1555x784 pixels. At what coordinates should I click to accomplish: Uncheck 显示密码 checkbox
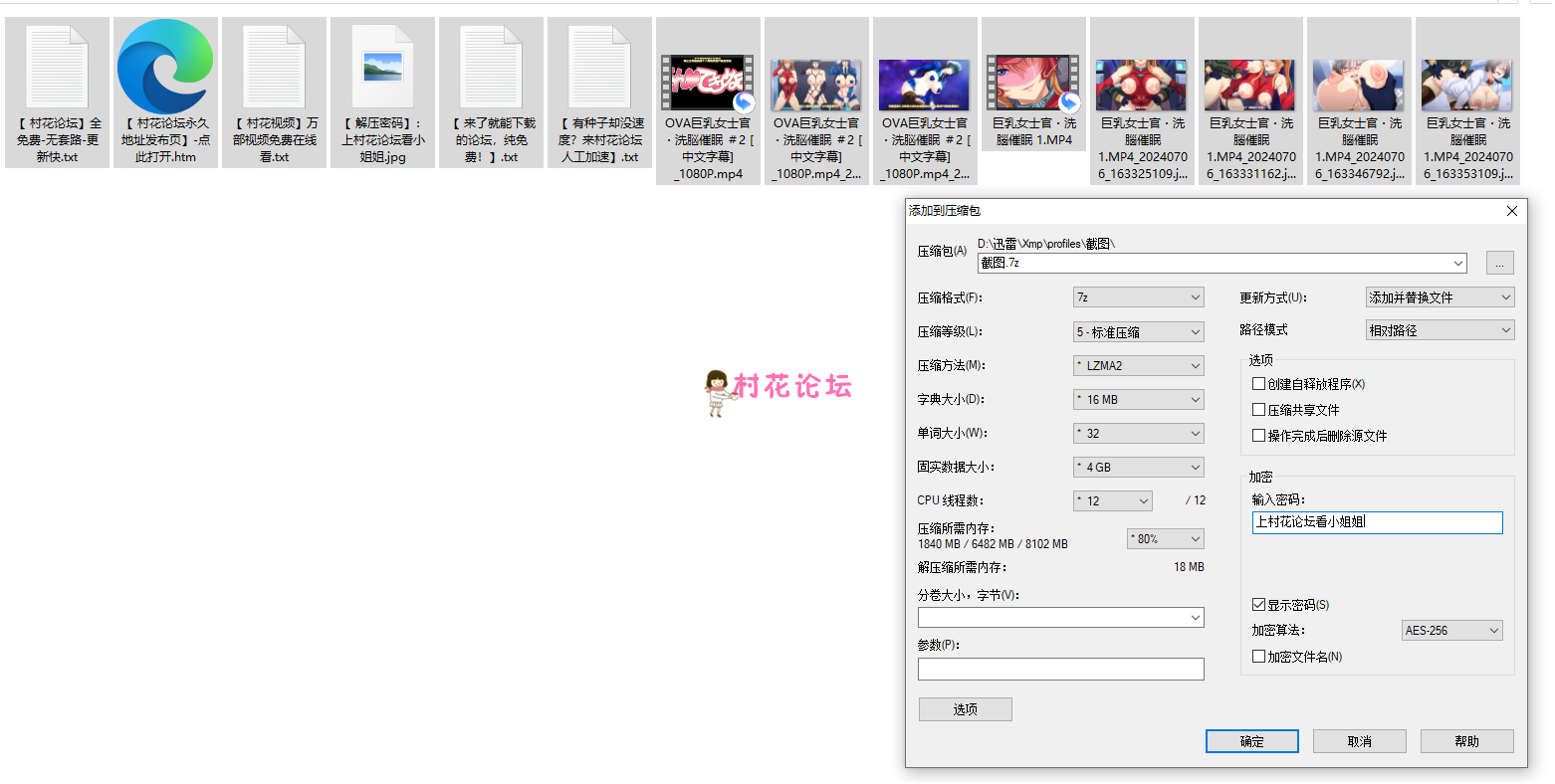tap(1258, 604)
